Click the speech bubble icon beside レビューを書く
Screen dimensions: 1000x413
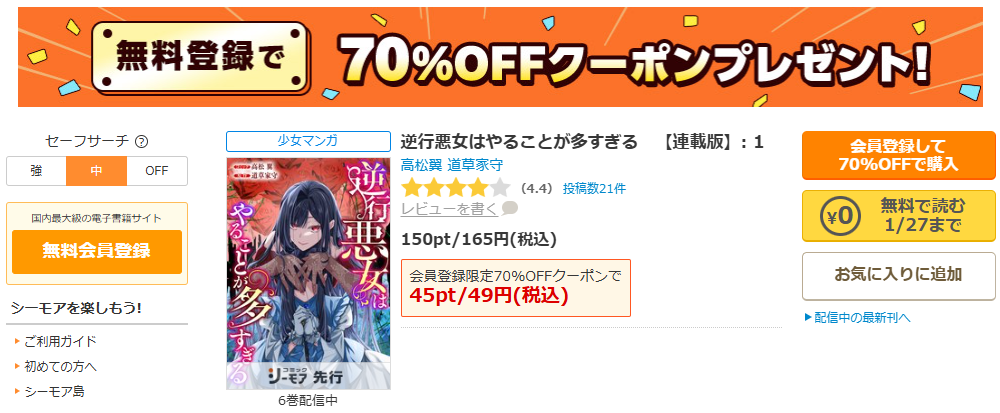pos(510,208)
